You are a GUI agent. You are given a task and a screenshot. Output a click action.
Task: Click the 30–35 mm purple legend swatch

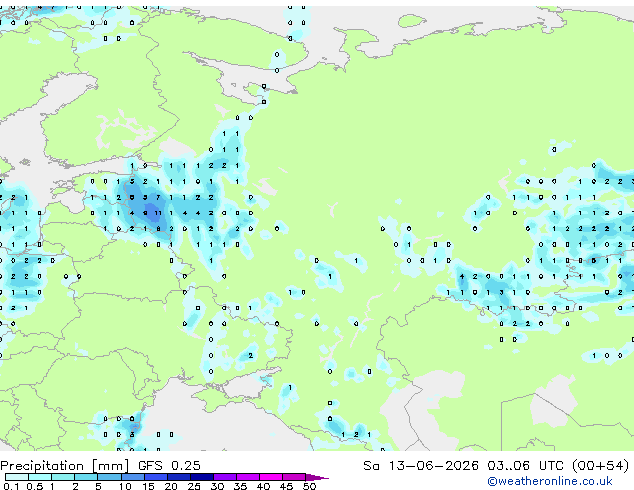coord(224,477)
